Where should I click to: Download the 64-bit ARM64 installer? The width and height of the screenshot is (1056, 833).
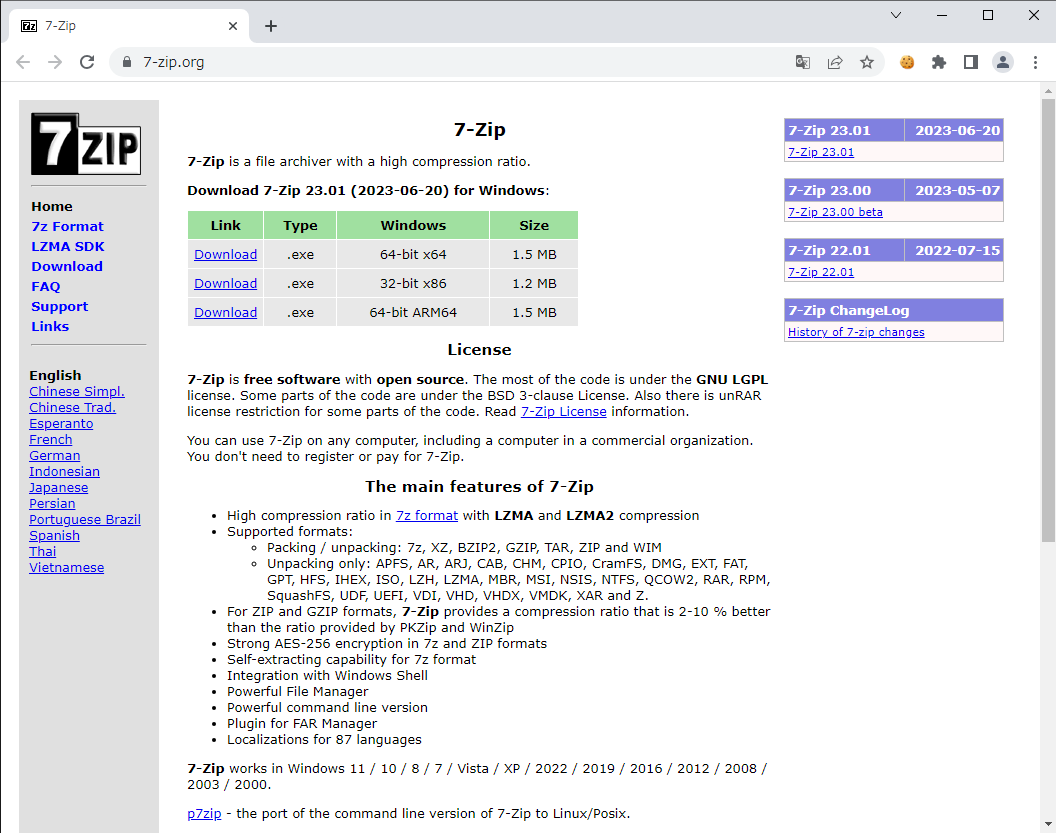[226, 312]
